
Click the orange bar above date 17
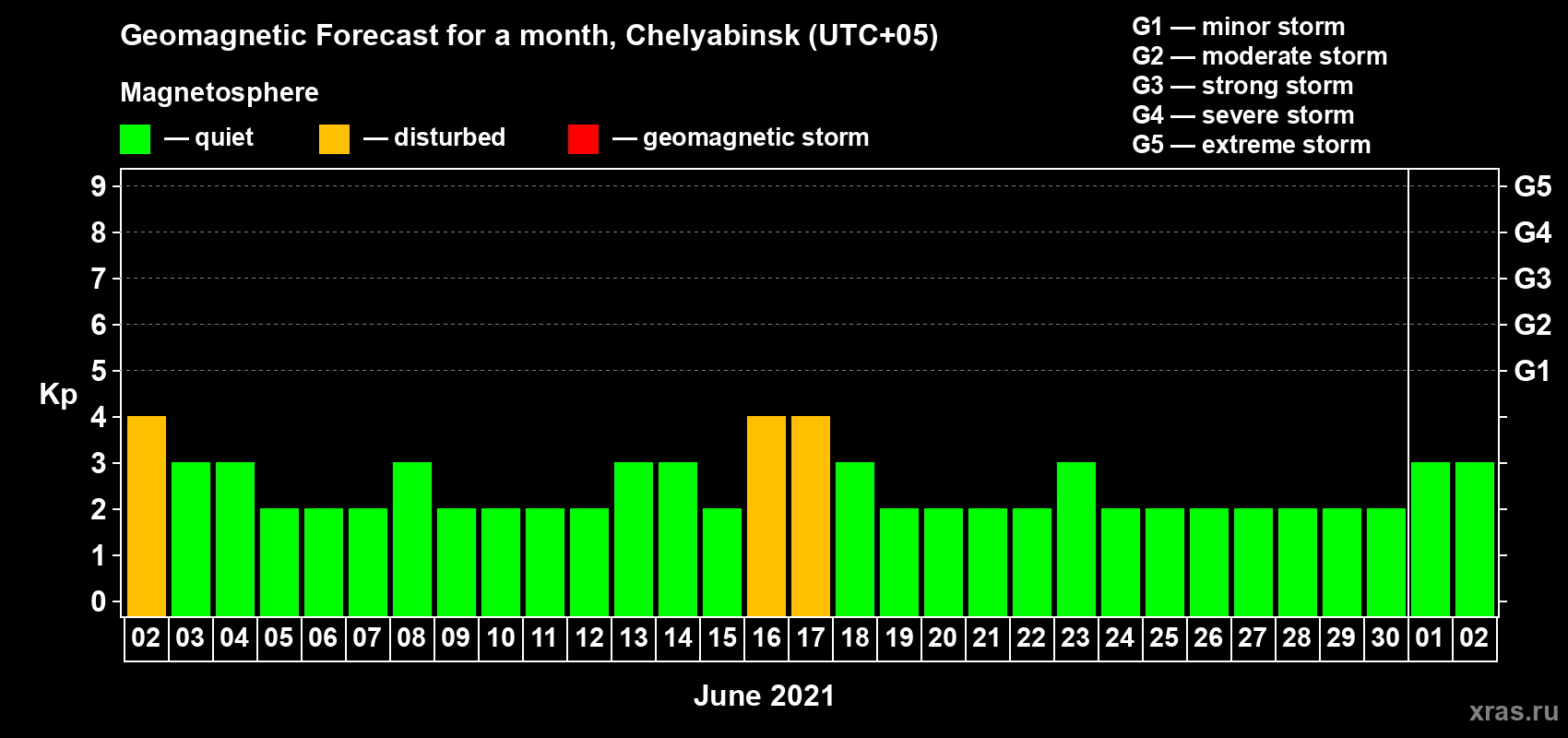coord(811,516)
